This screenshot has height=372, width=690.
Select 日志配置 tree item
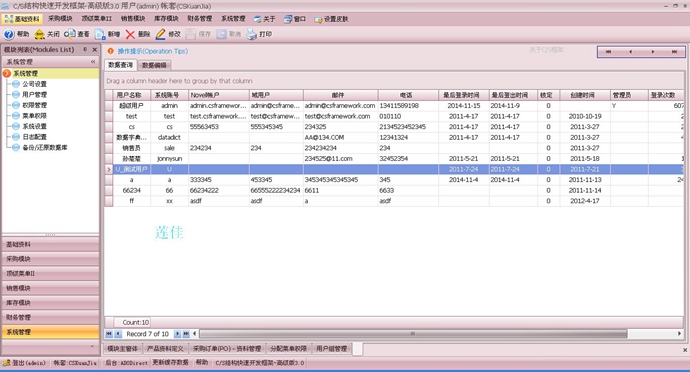click(x=34, y=137)
